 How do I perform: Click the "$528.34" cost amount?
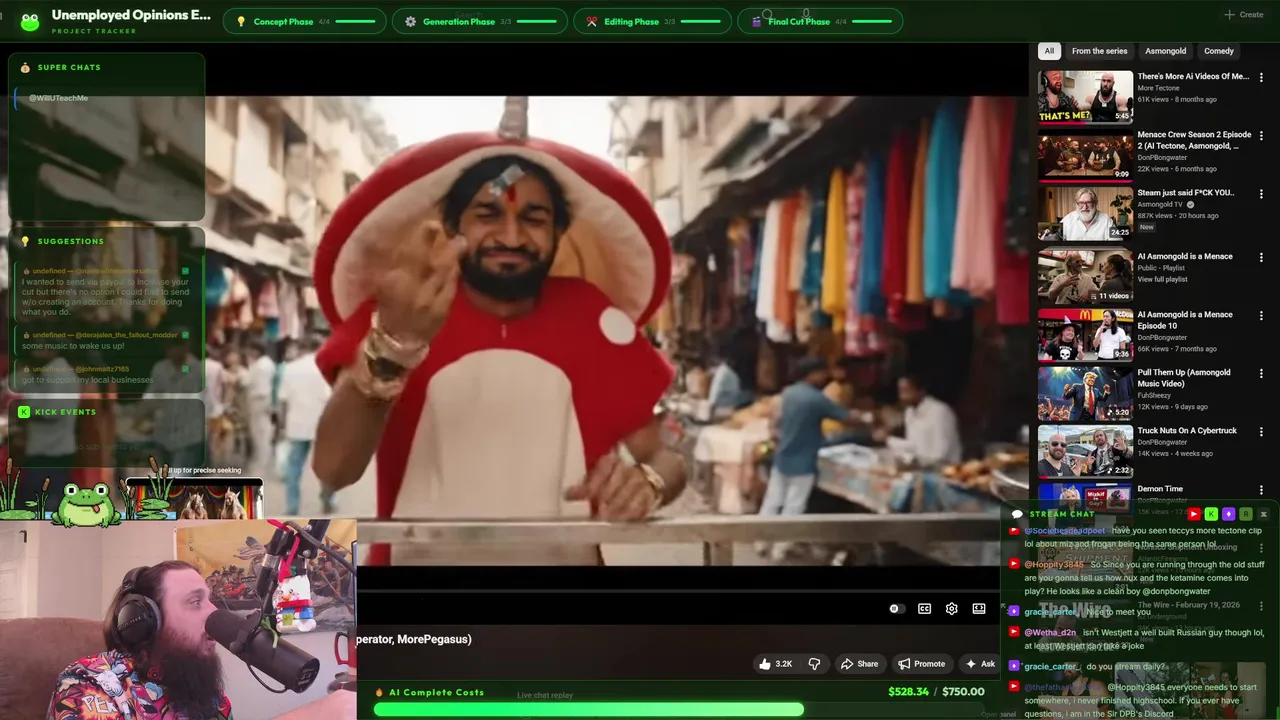908,692
